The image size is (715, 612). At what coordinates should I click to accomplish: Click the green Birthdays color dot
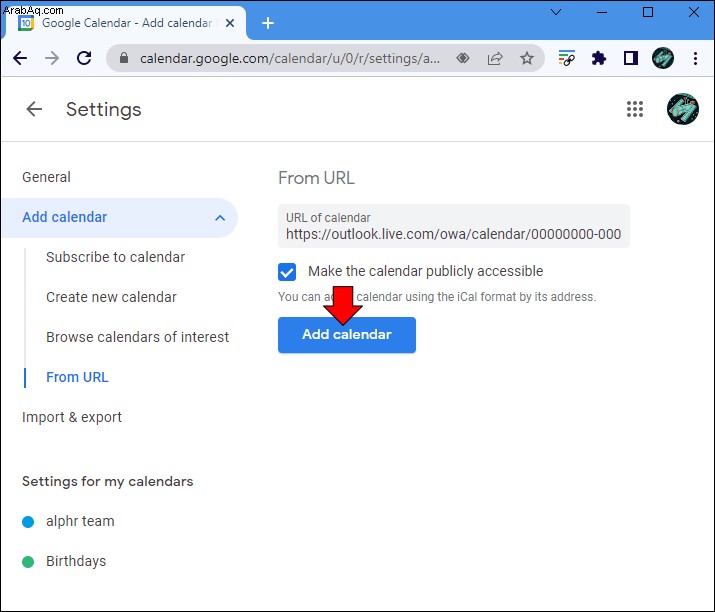[28, 562]
